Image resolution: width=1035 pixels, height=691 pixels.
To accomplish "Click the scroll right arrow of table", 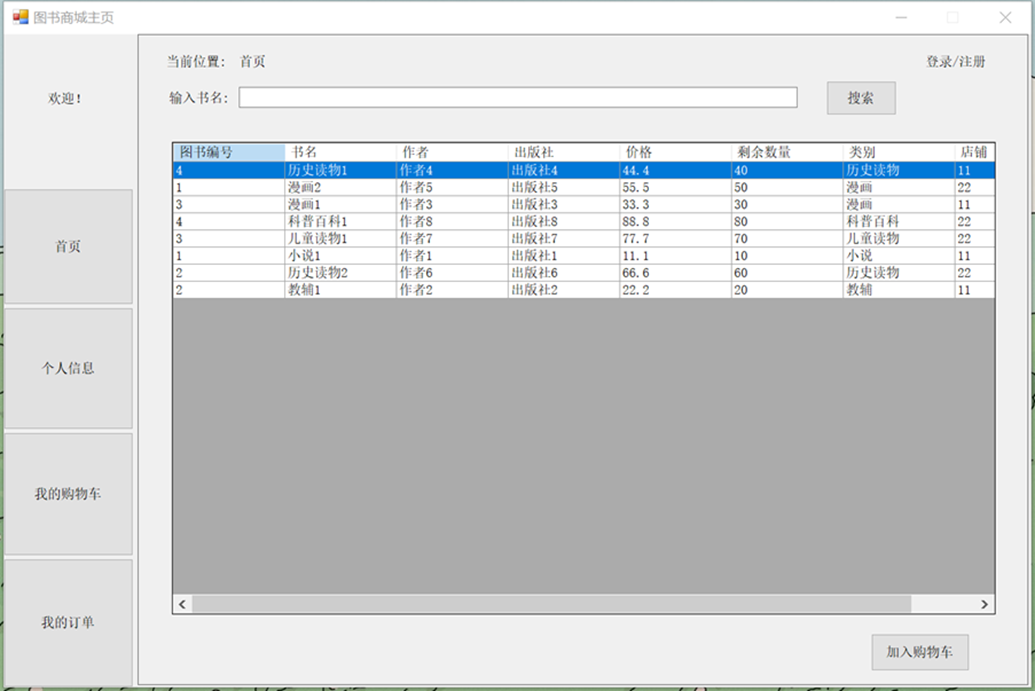I will tap(984, 604).
